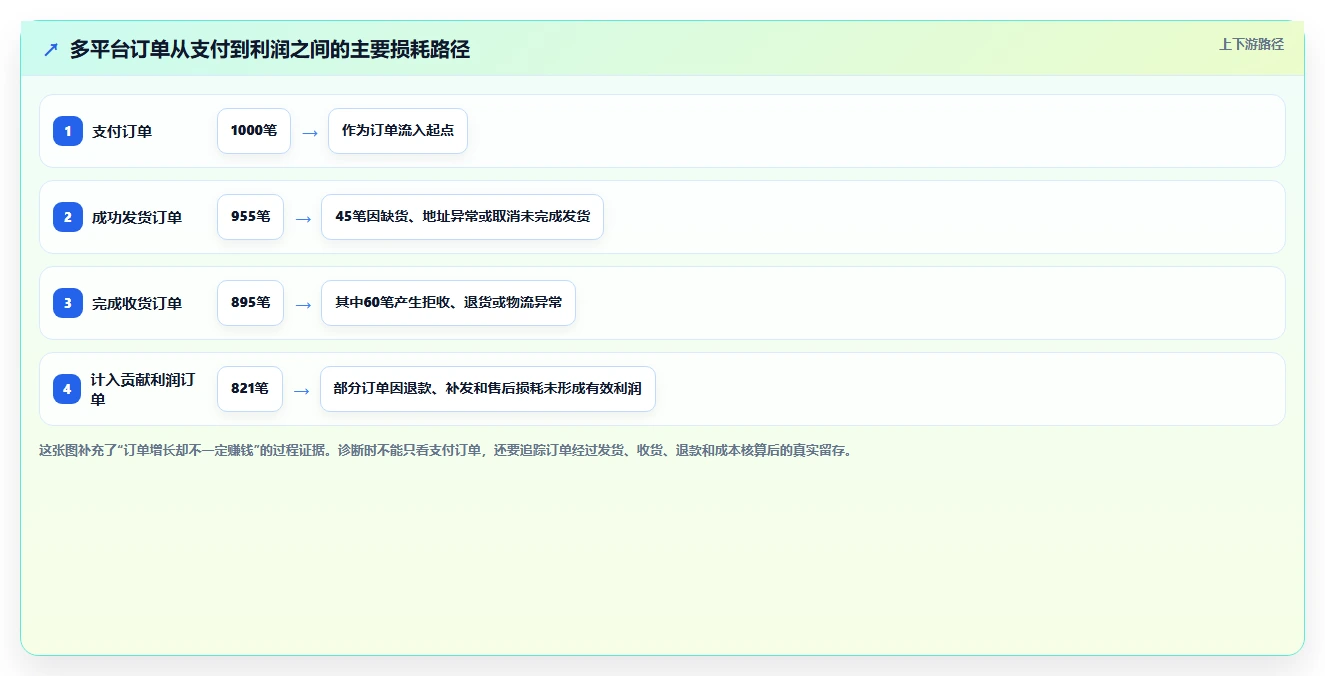The height and width of the screenshot is (676, 1325).
Task: Click step badge 4 for 计入贡献利润订单
Action: pyautogui.click(x=67, y=389)
